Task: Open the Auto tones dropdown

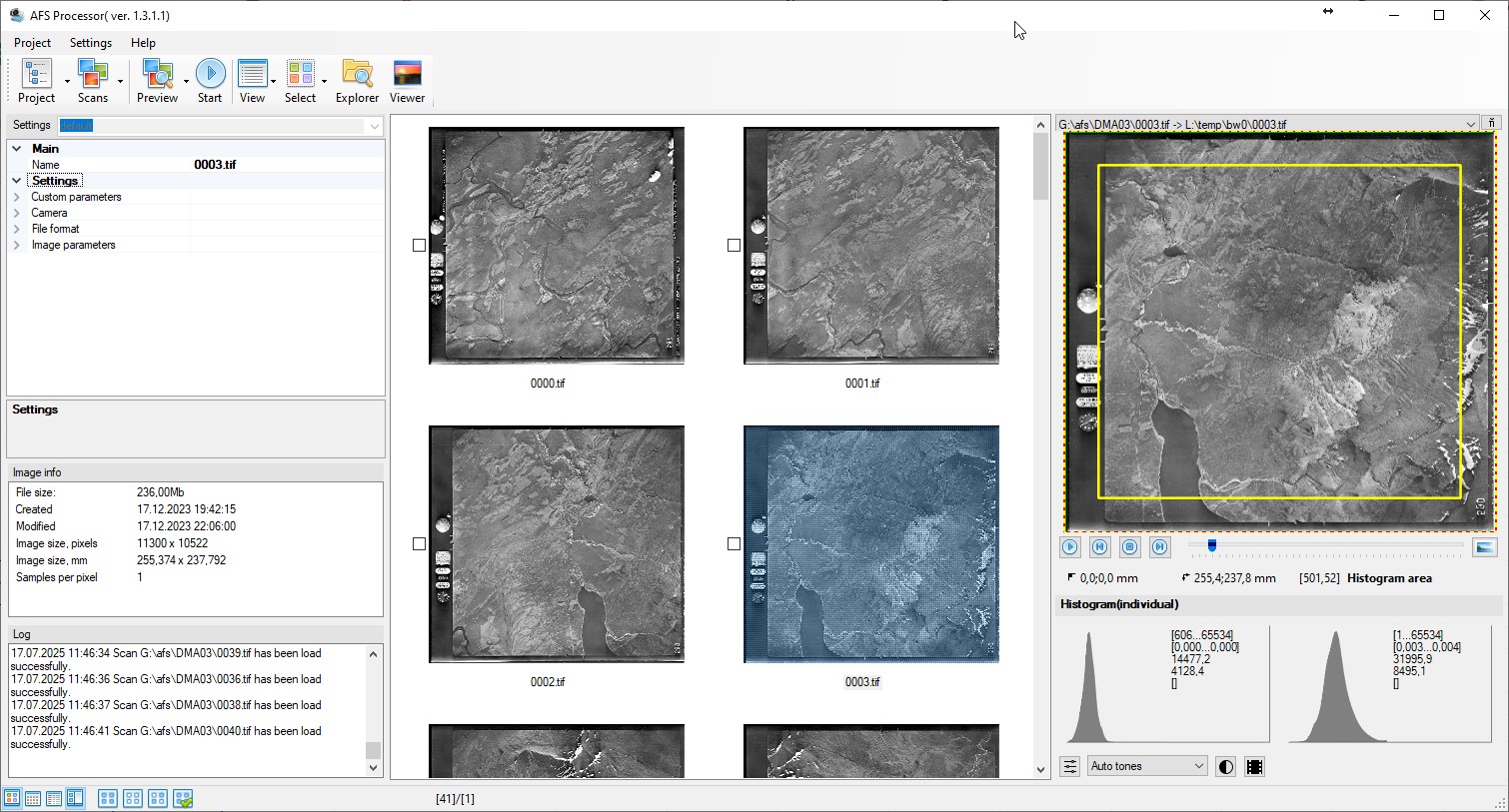Action: pos(1147,766)
